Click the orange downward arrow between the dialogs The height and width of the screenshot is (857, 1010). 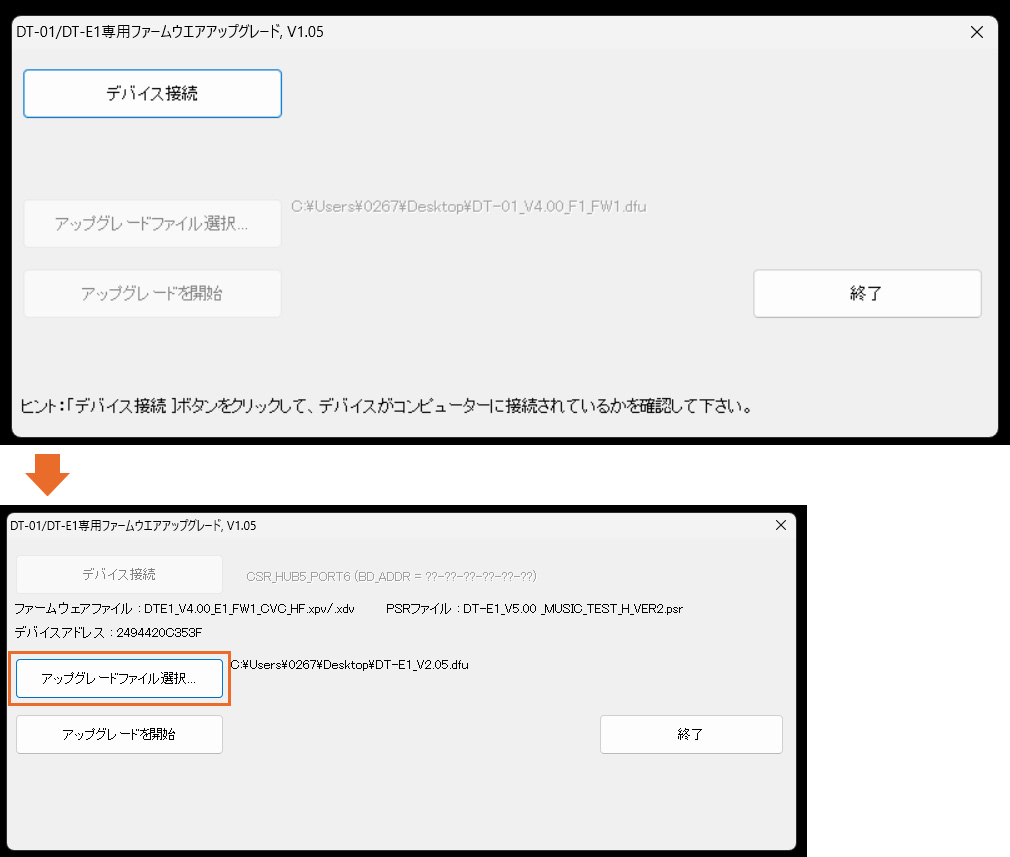[47, 475]
